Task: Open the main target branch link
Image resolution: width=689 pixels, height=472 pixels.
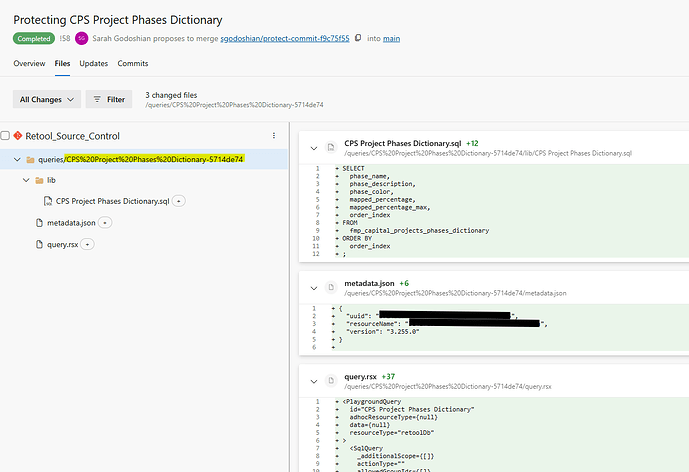Action: coord(392,38)
